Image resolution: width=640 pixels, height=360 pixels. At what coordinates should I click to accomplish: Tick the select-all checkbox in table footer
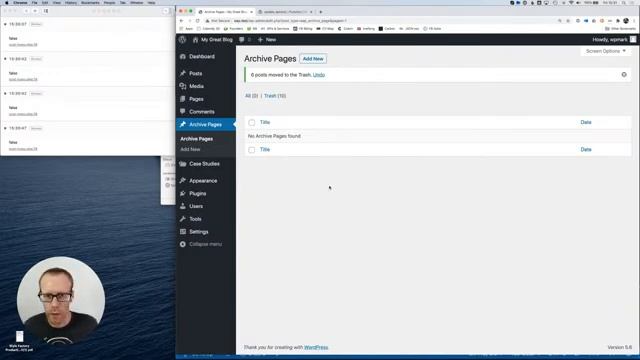point(251,150)
